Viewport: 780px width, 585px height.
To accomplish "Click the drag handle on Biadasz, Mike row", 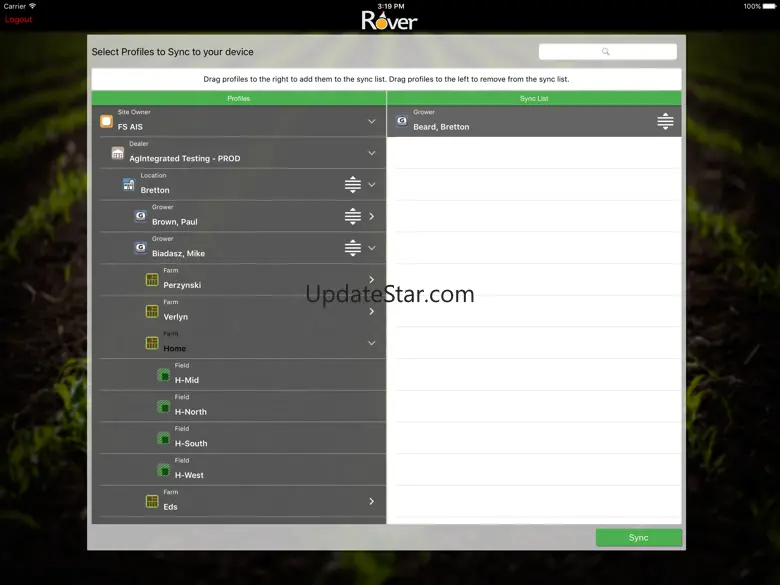I will [353, 248].
